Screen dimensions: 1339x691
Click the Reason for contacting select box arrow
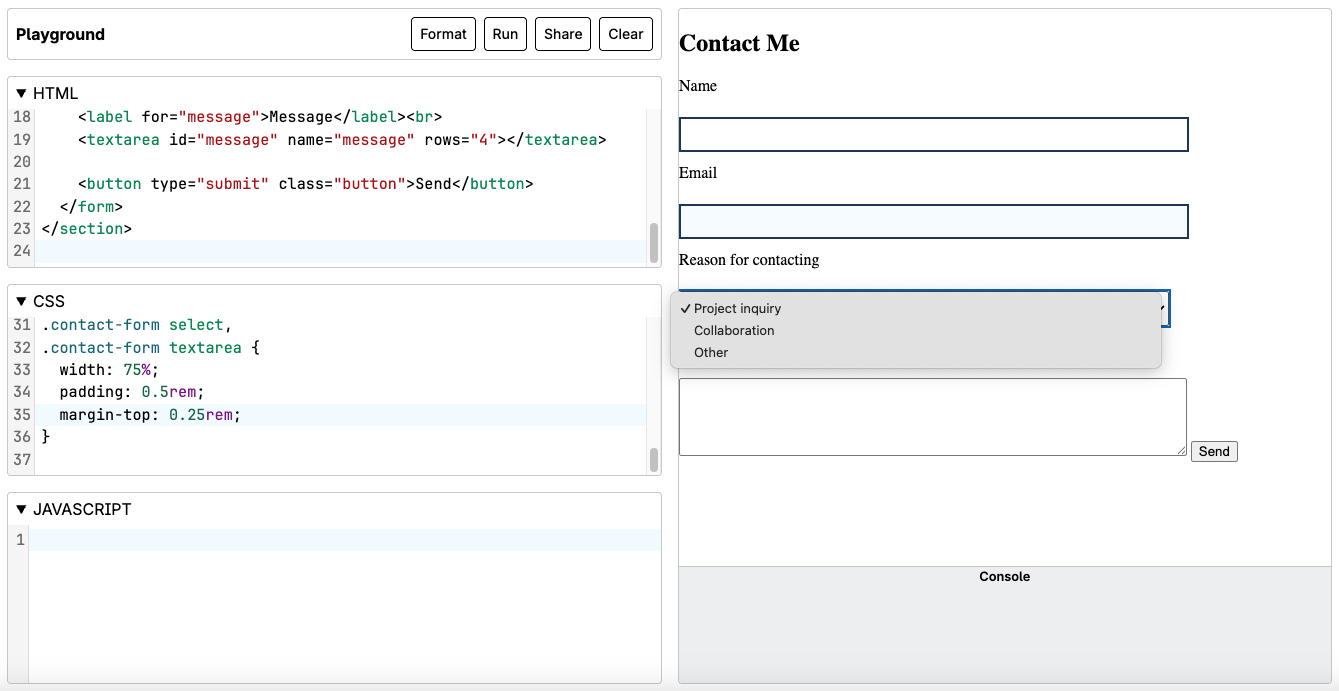pyautogui.click(x=1165, y=309)
